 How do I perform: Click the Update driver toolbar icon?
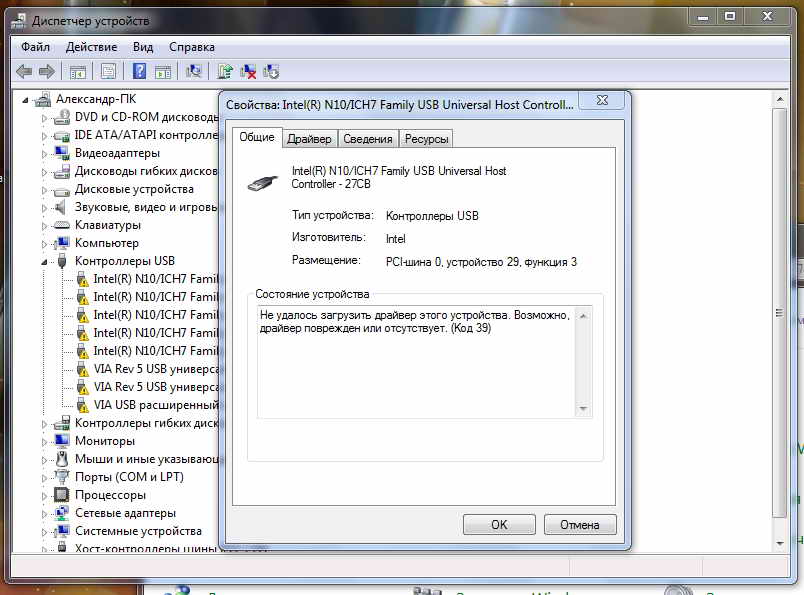pyautogui.click(x=225, y=71)
